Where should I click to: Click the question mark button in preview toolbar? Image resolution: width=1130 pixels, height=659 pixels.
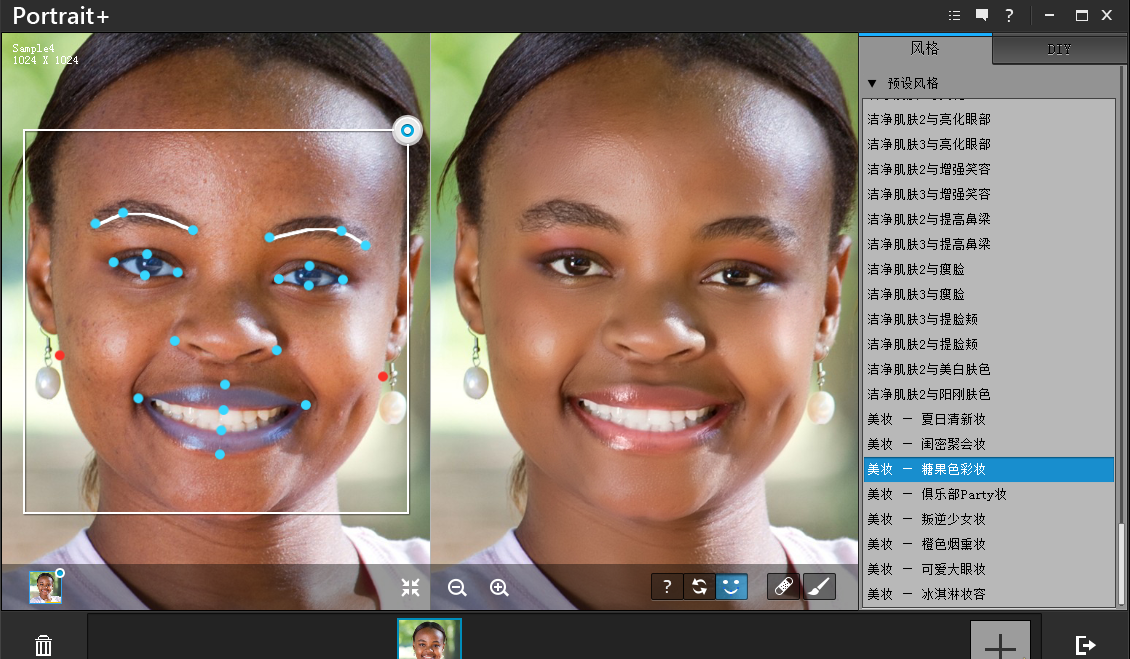pos(667,587)
